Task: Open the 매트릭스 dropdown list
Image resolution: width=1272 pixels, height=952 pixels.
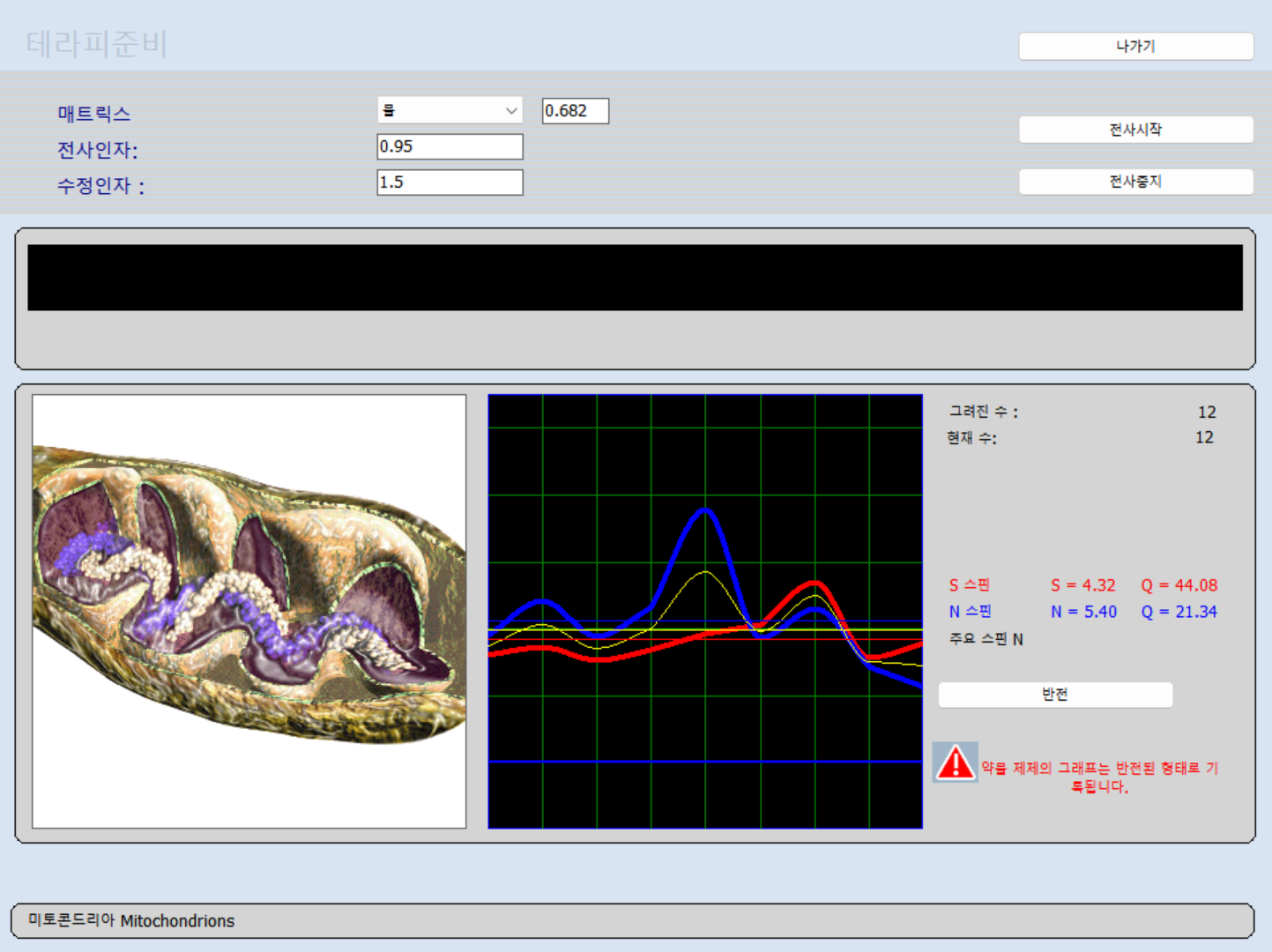Action: click(x=450, y=110)
